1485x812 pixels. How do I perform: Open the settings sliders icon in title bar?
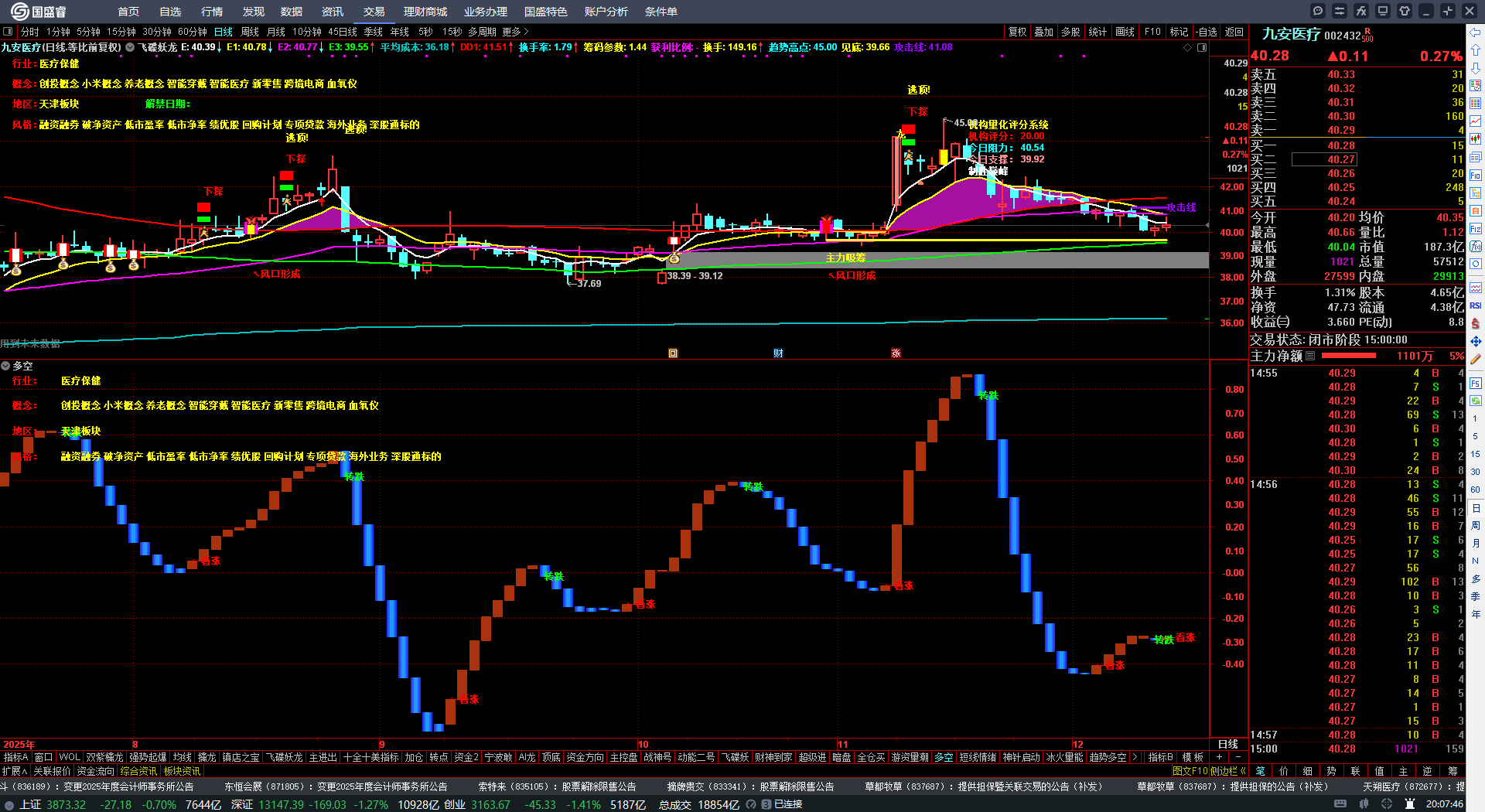pyautogui.click(x=1340, y=11)
